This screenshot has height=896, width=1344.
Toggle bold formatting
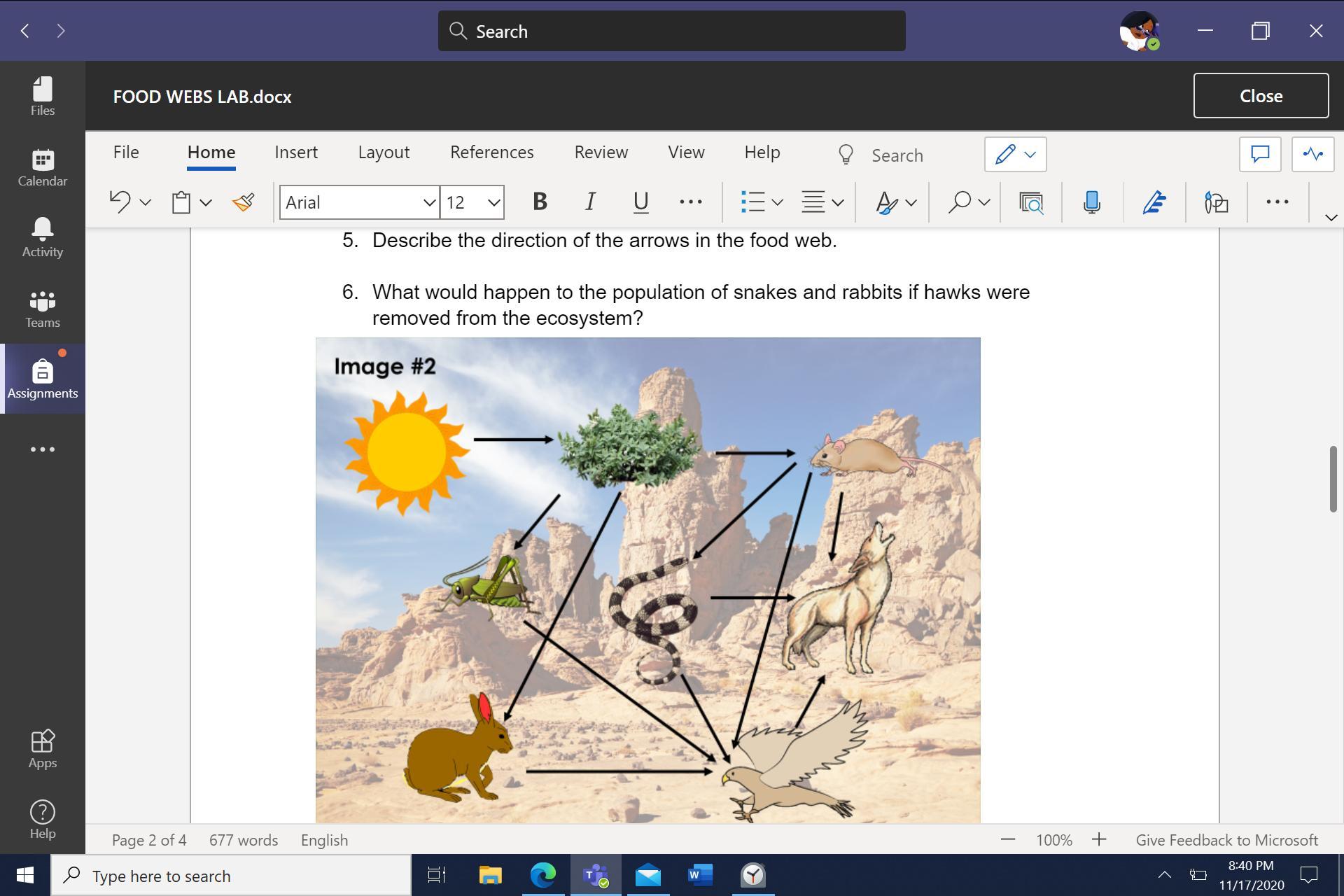click(539, 202)
